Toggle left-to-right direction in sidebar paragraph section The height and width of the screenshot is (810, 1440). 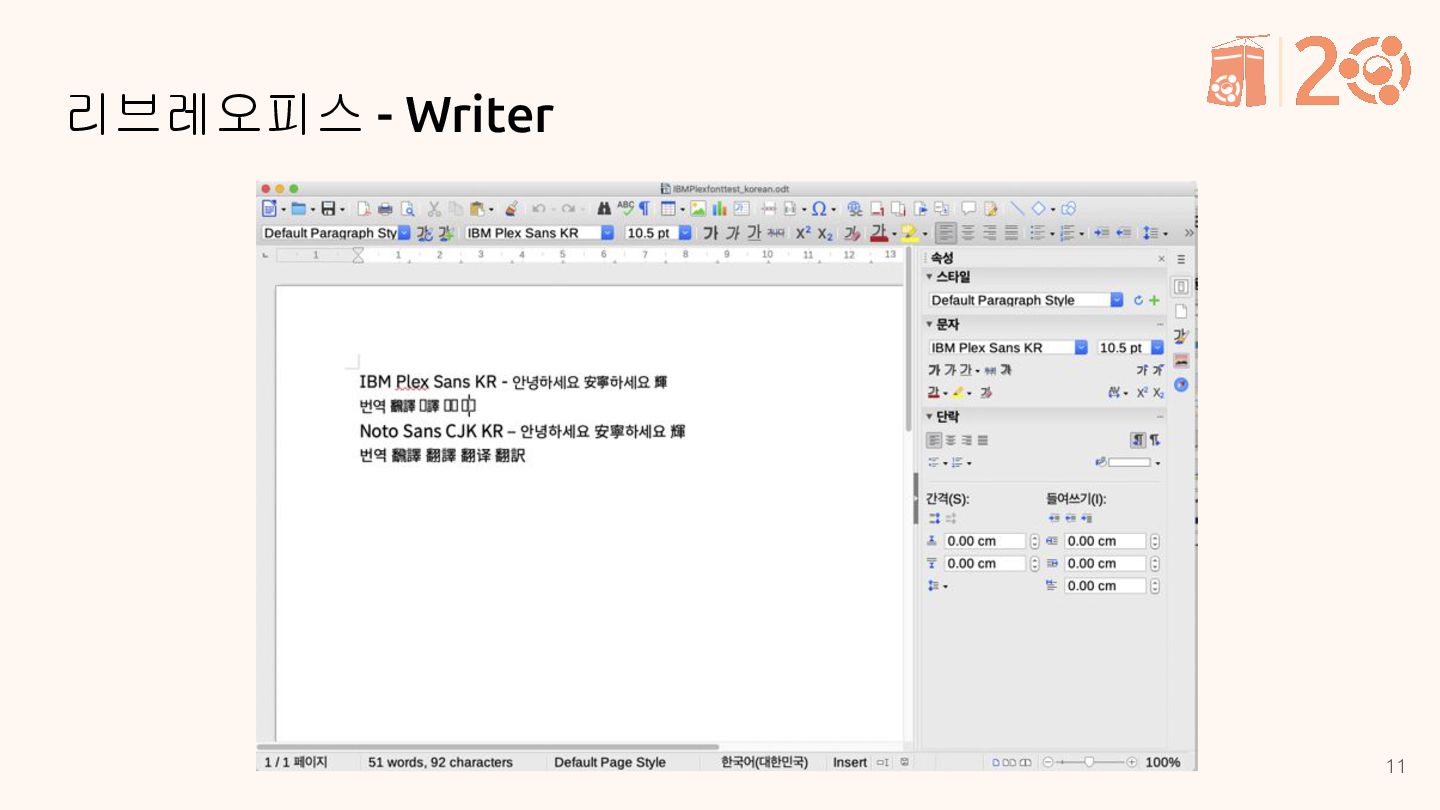[x=1138, y=440]
